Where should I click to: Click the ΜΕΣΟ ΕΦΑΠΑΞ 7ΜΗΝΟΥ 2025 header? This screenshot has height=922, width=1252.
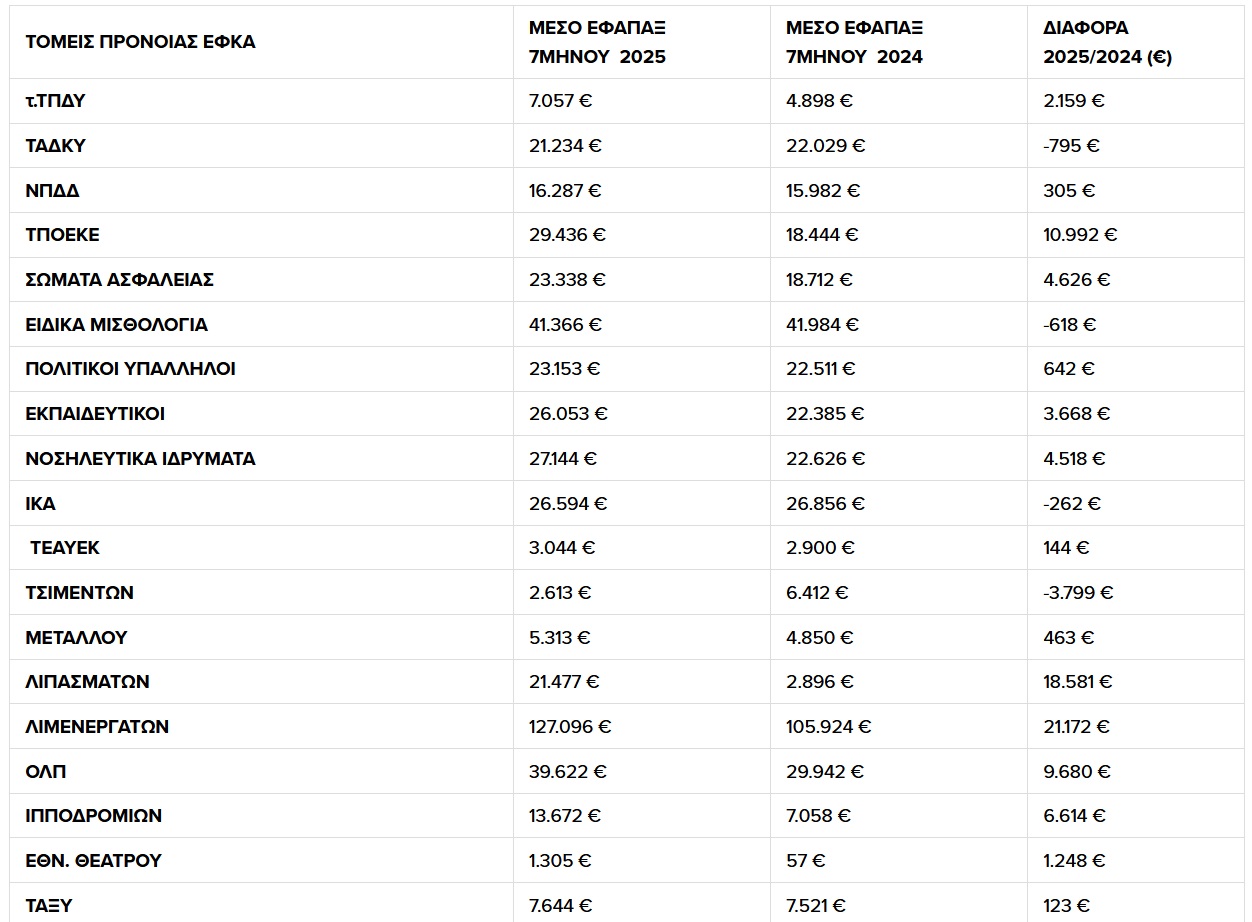pos(597,42)
